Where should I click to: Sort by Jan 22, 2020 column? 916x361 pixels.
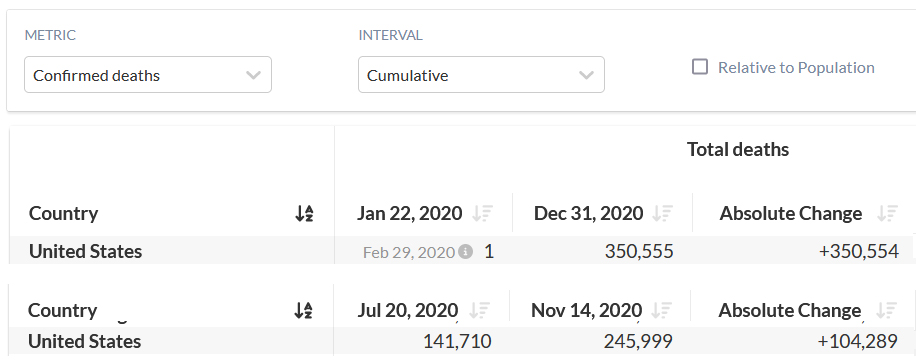point(483,214)
